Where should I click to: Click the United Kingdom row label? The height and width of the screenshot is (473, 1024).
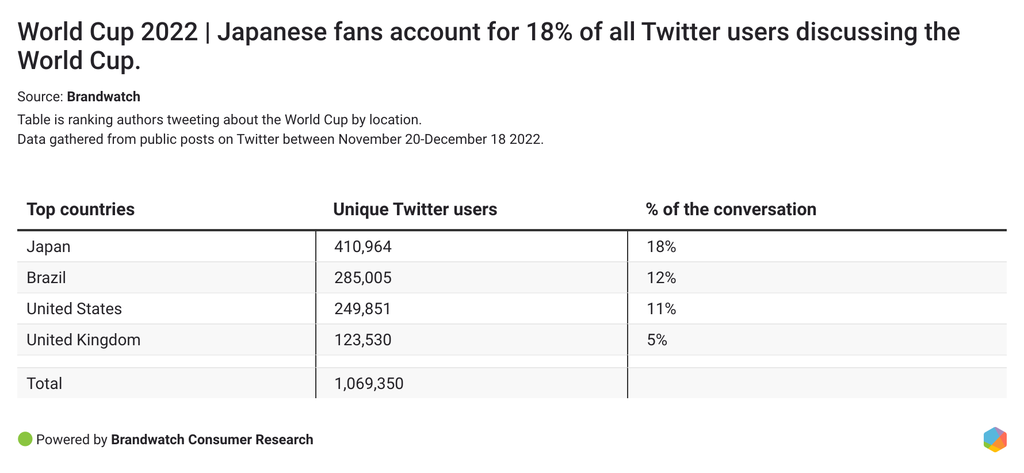[x=83, y=340]
